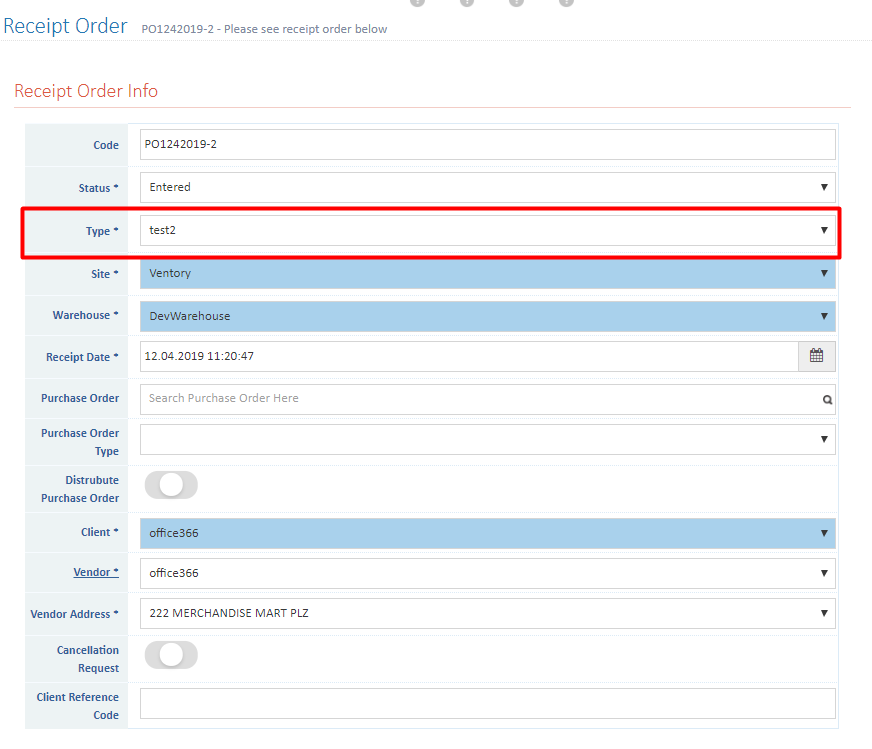The width and height of the screenshot is (872, 749).
Task: Enable the Cancellation Request toggle
Action: tap(171, 655)
